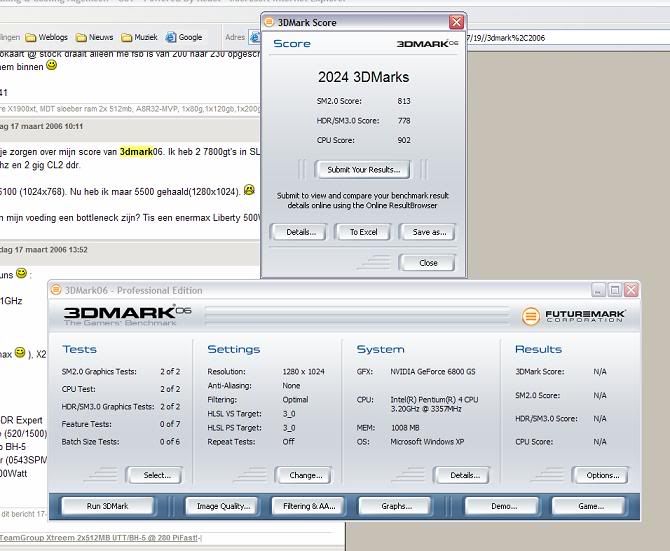The width and height of the screenshot is (670, 551).
Task: Export results with To Excel button
Action: (363, 232)
